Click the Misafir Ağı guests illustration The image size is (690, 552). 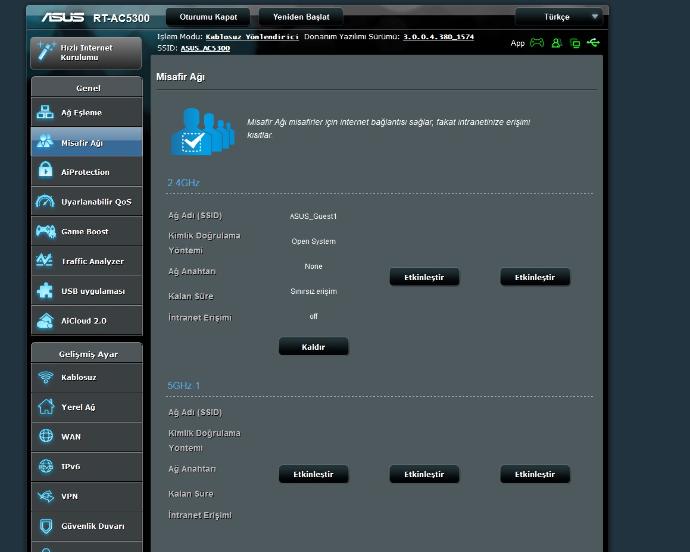(202, 132)
